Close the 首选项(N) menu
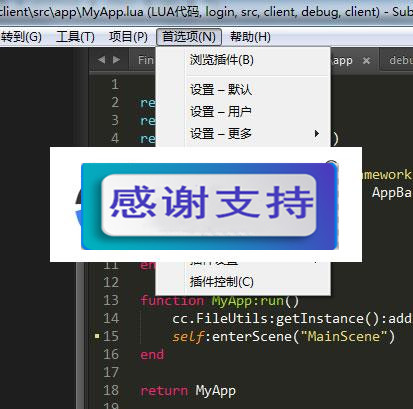This screenshot has width=413, height=409. 189,37
